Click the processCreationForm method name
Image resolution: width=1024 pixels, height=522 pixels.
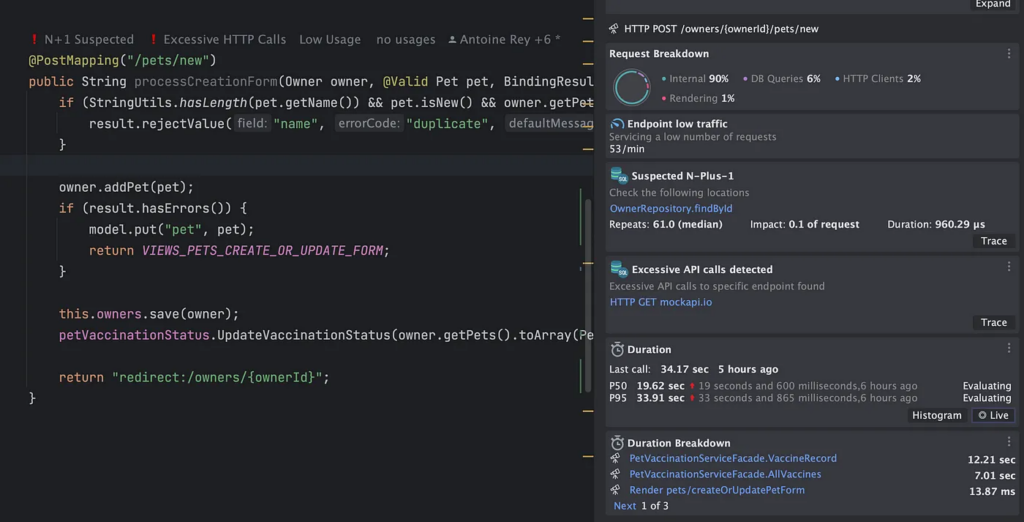pos(206,82)
